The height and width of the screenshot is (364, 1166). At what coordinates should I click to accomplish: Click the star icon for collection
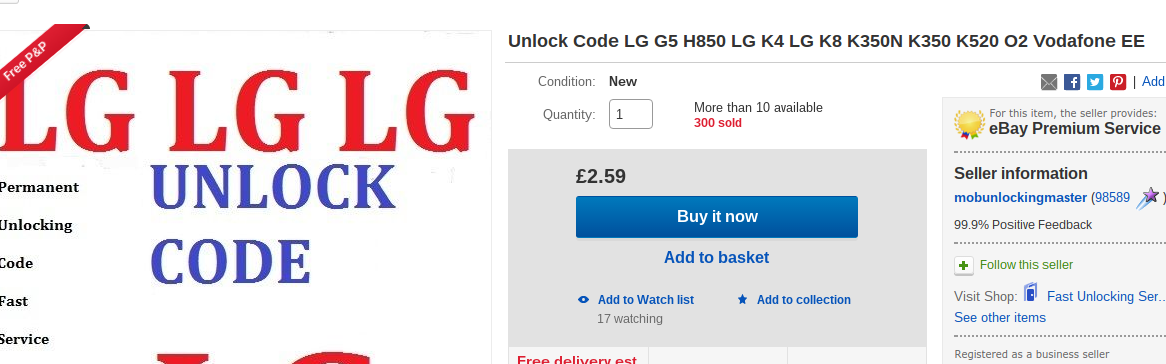tap(742, 300)
